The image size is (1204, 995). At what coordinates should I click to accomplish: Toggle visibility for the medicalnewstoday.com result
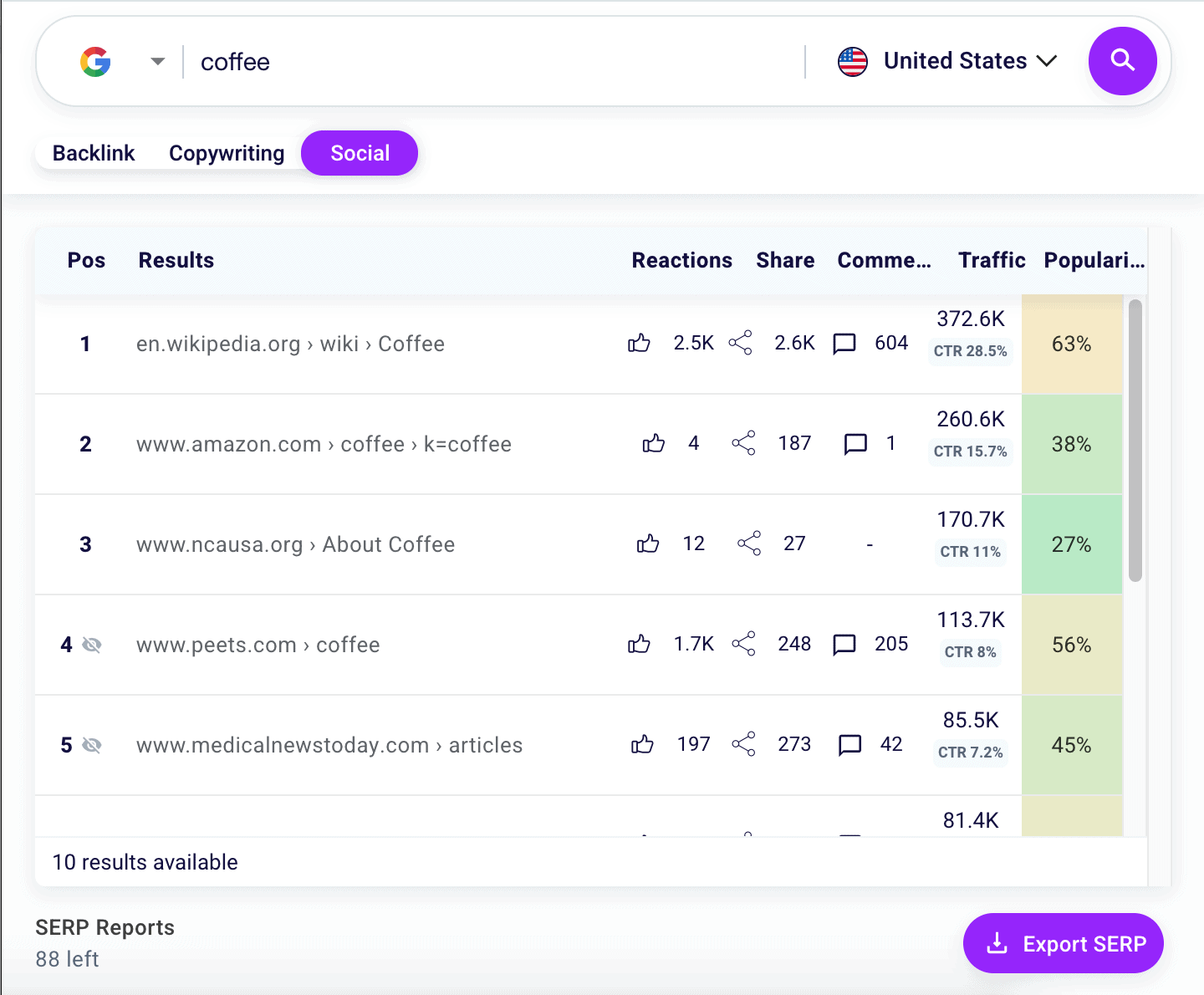tap(93, 745)
